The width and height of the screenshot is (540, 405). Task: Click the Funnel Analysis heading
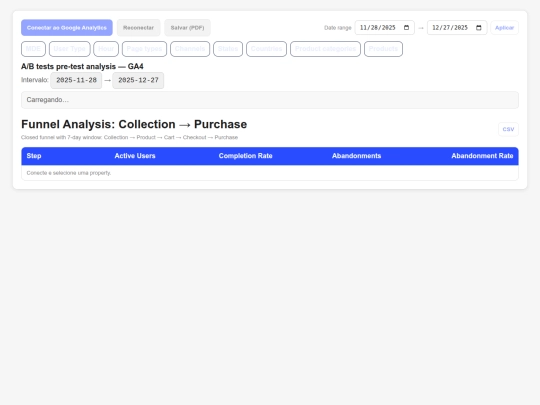[x=134, y=124]
